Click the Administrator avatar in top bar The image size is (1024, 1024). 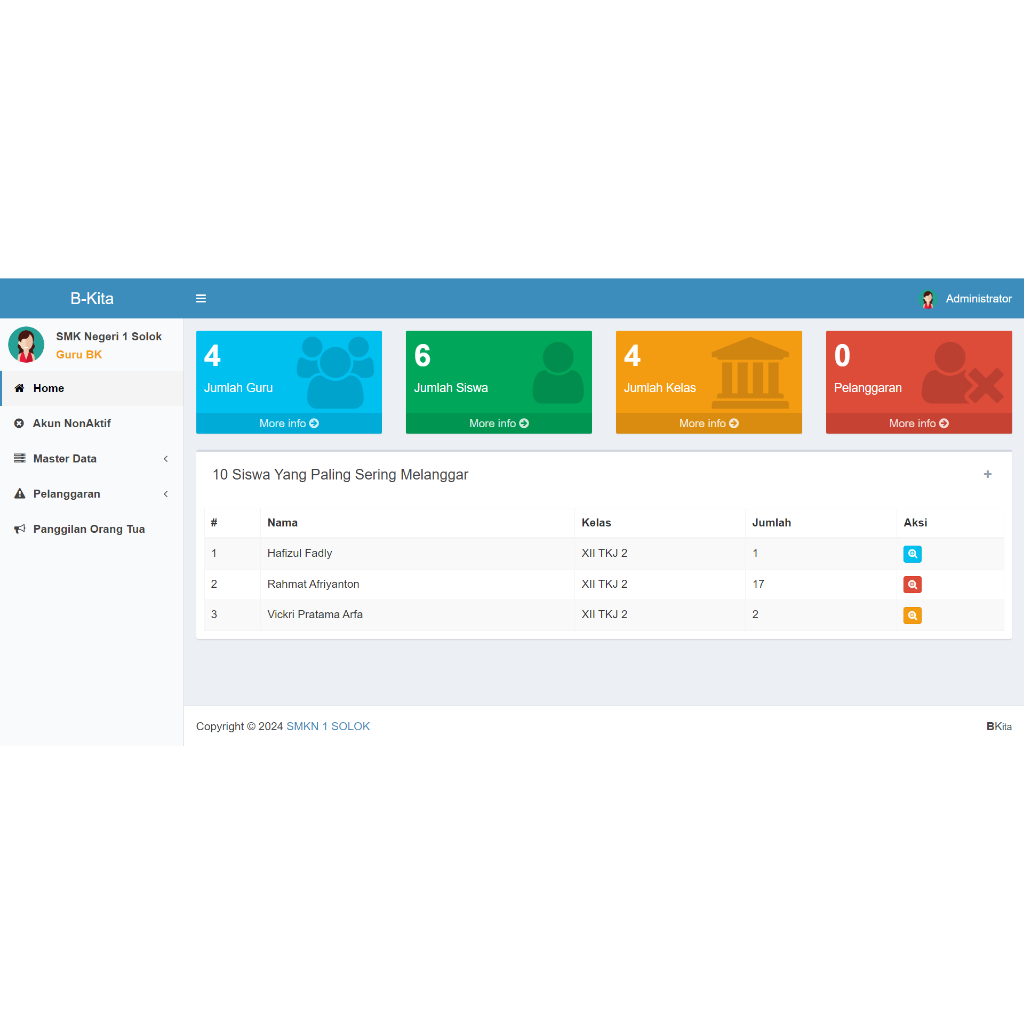(927, 299)
